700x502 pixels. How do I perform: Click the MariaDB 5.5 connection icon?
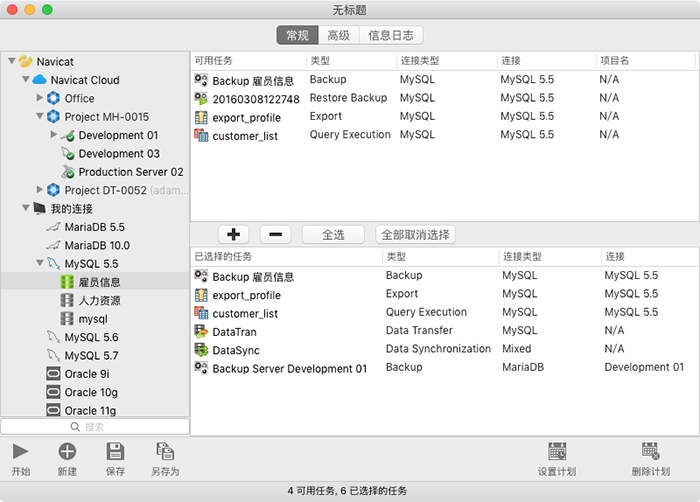tap(53, 227)
